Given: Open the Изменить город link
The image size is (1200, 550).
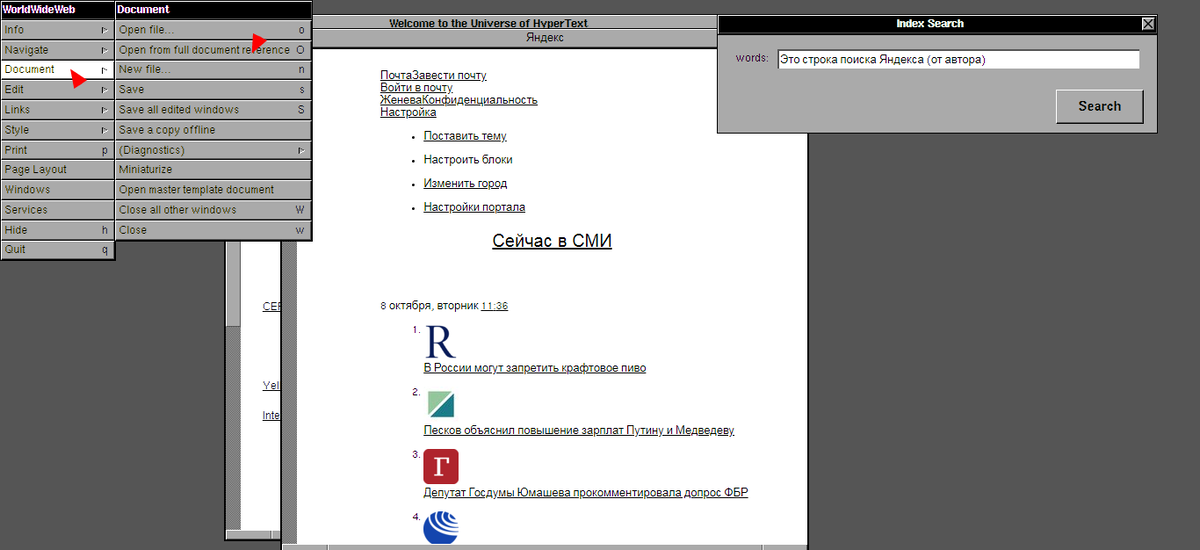Looking at the screenshot, I should [x=465, y=184].
